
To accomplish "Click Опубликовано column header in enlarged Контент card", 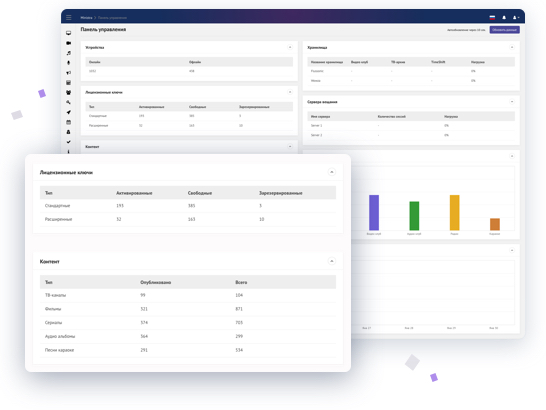I will point(156,283).
